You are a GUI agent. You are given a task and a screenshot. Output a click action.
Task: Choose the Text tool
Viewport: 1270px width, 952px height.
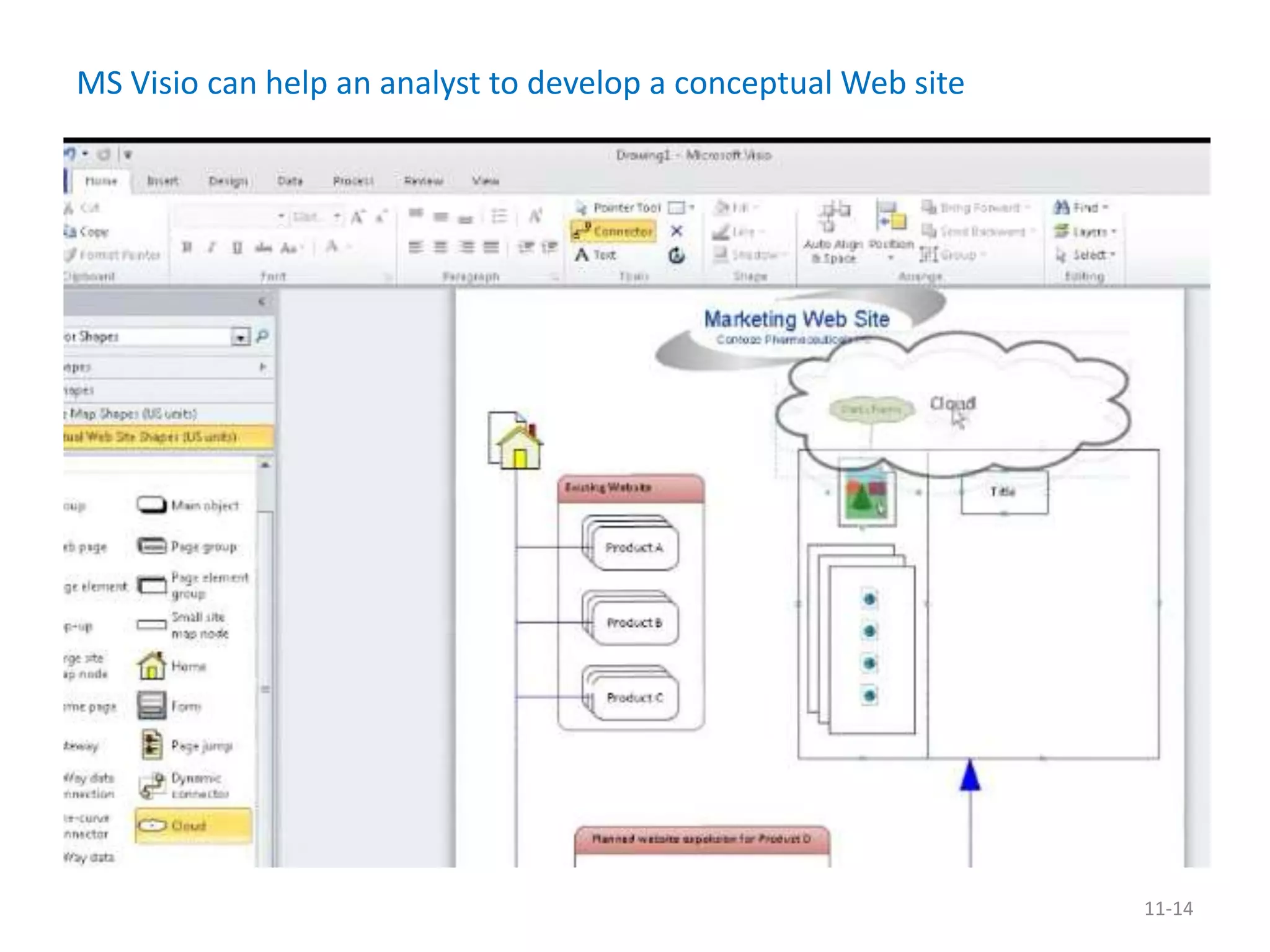[x=595, y=255]
